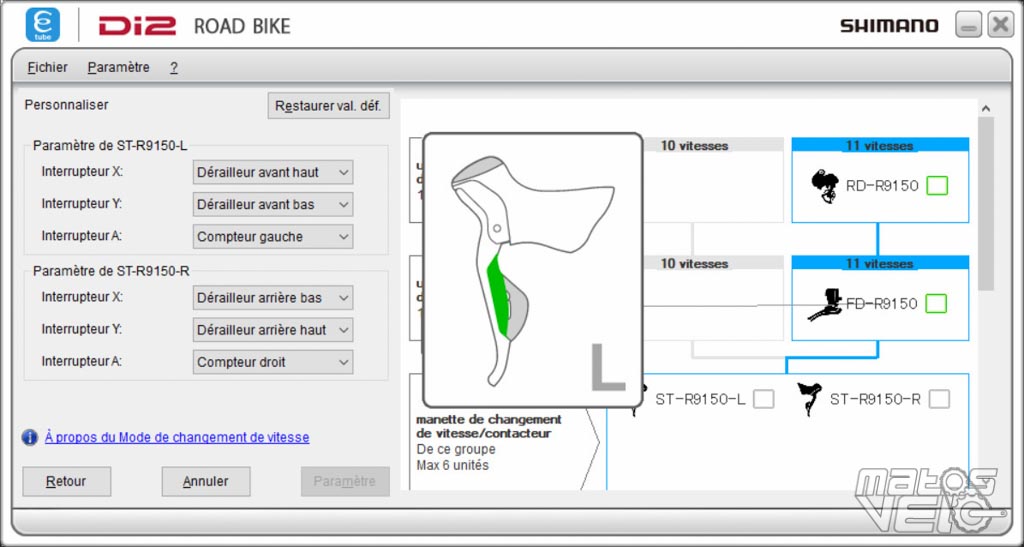Click the greyed Paramètre button
Image resolution: width=1024 pixels, height=547 pixels.
[345, 482]
